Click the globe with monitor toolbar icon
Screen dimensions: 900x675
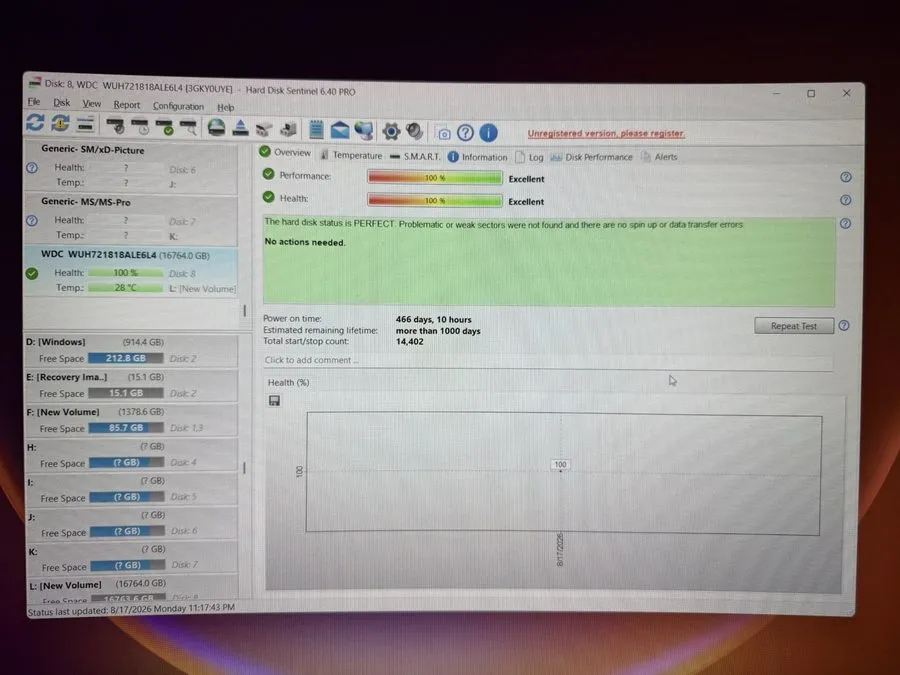click(x=364, y=130)
